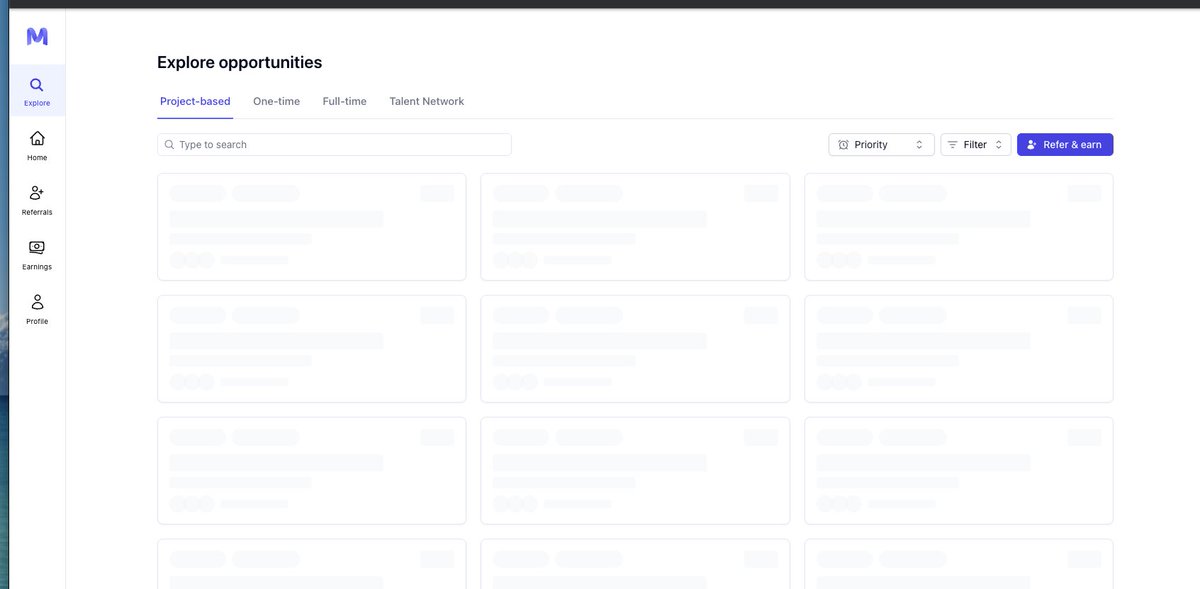Image resolution: width=1200 pixels, height=589 pixels.
Task: Select the Project-based tab
Action: pyautogui.click(x=195, y=102)
